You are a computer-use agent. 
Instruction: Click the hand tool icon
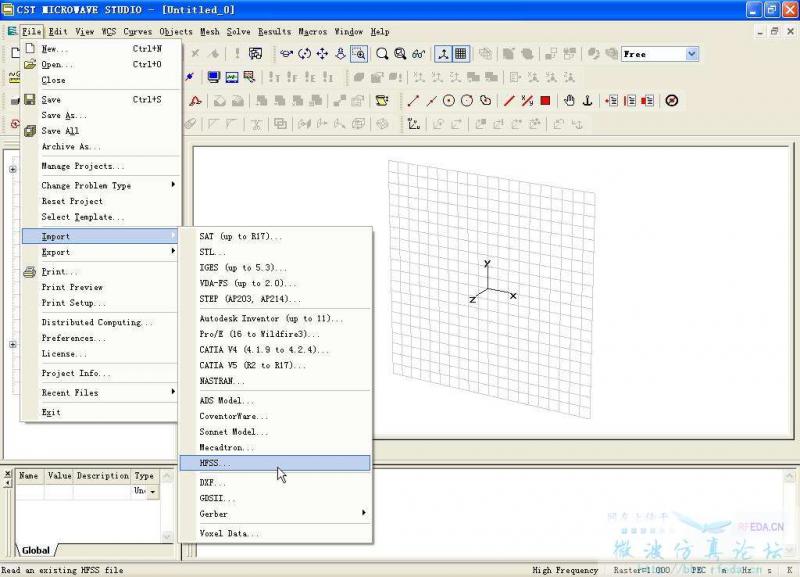[x=569, y=101]
